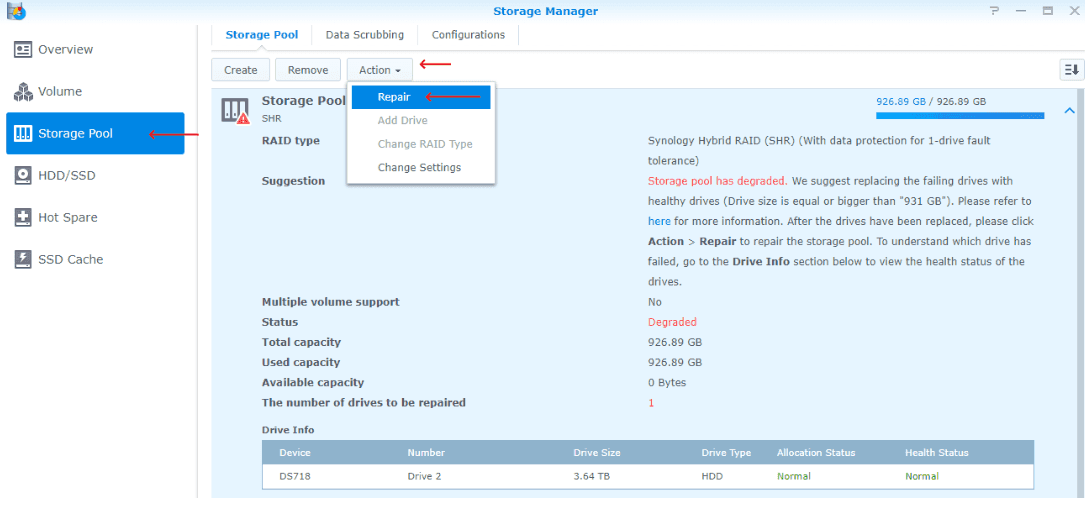The height and width of the screenshot is (505, 1085).
Task: Click the "Total capacity" field label
Action: [301, 342]
